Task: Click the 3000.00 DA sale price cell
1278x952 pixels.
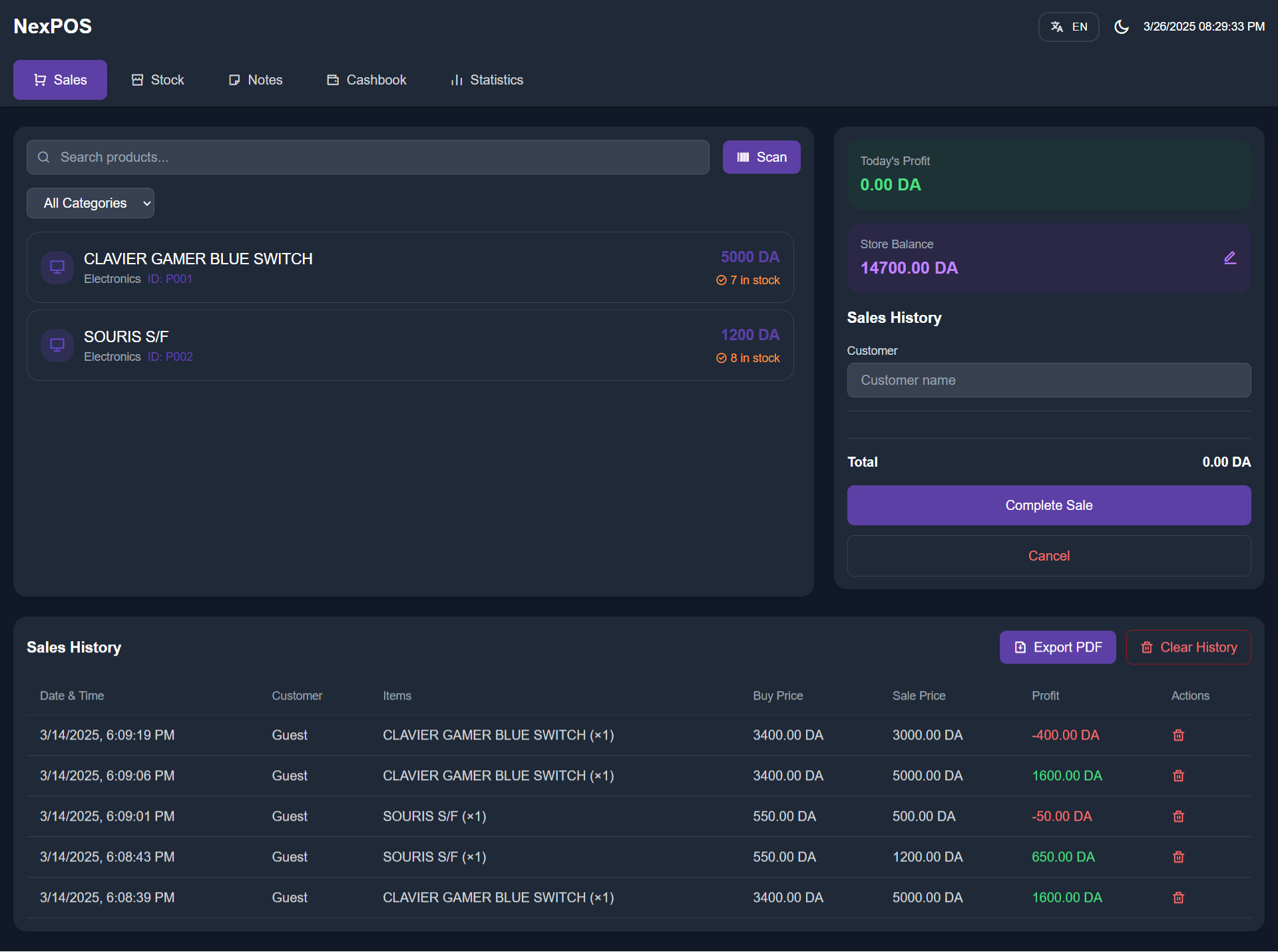Action: pyautogui.click(x=927, y=735)
